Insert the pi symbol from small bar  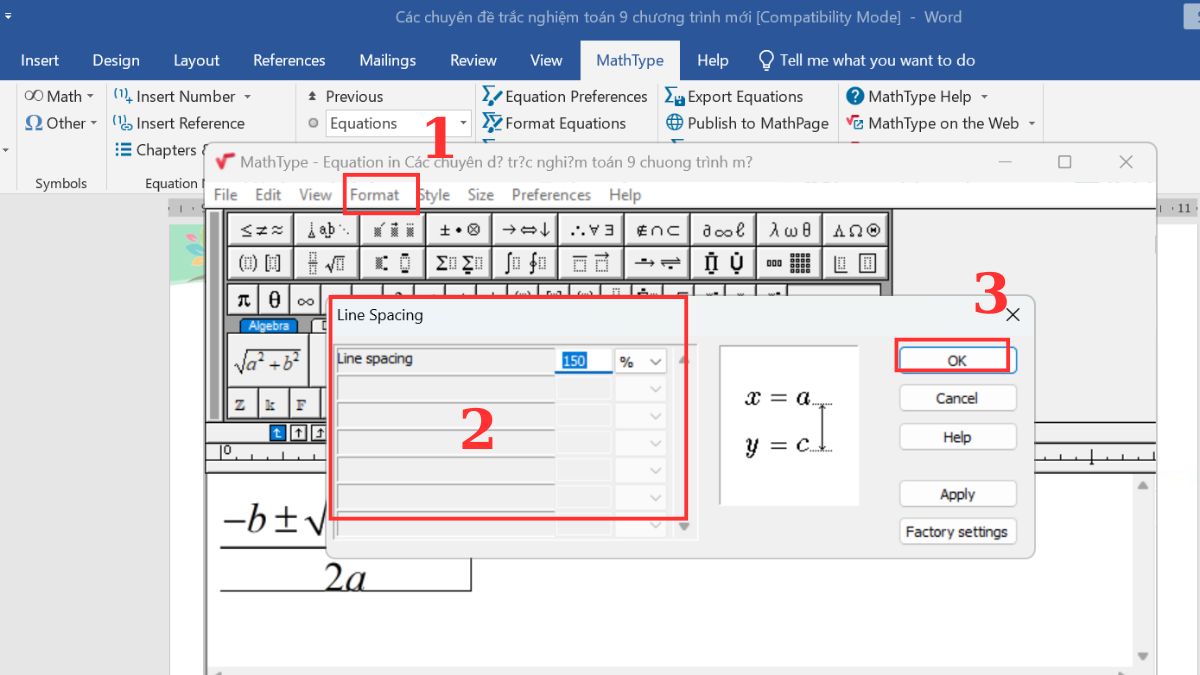point(244,299)
